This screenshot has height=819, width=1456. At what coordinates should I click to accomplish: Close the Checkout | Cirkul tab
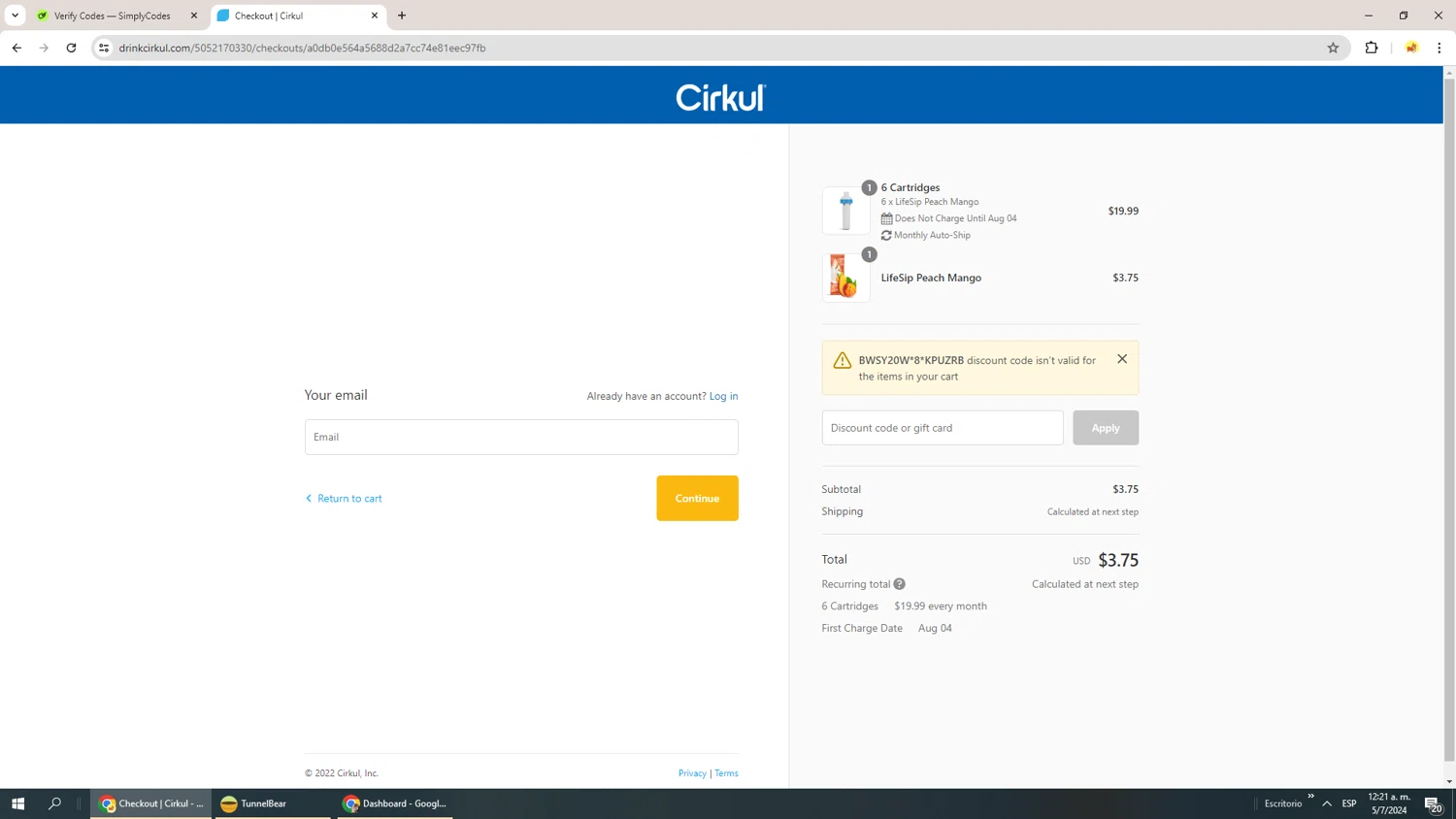(x=375, y=16)
